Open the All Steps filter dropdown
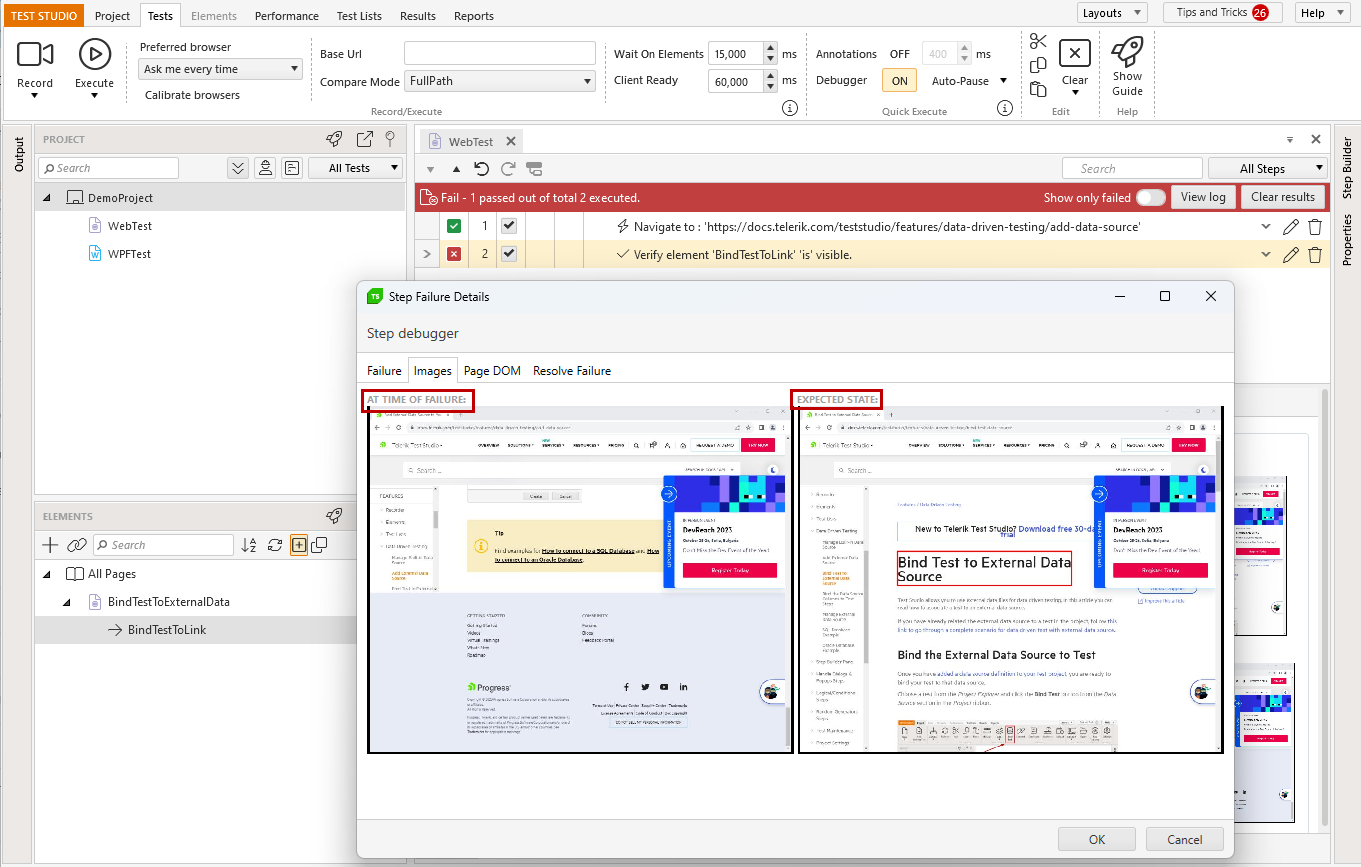 1267,169
